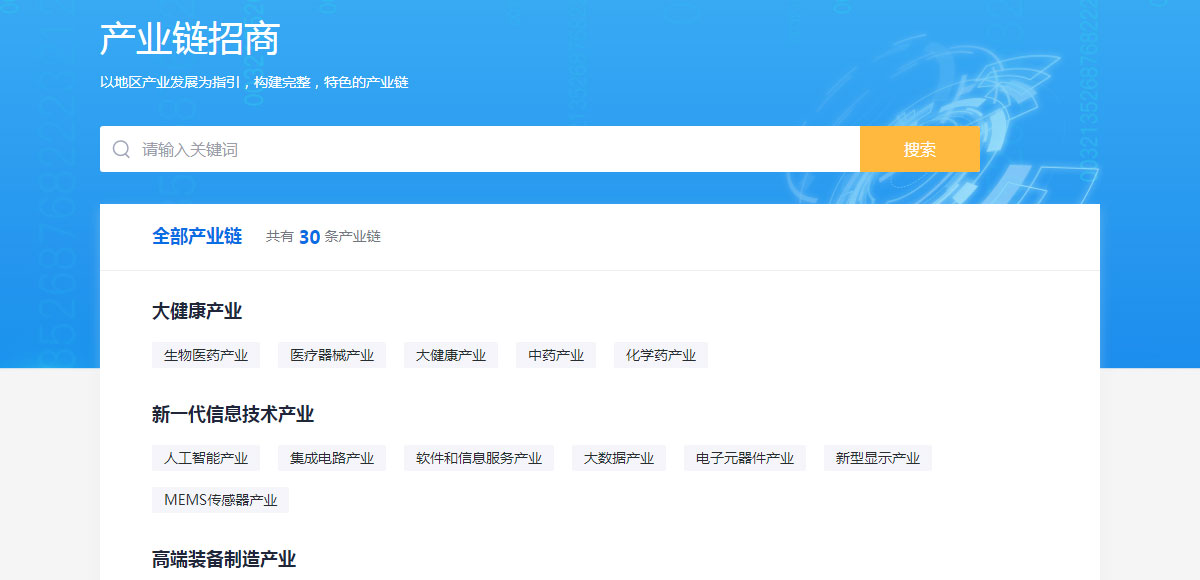Select the 大数据产业 tag
This screenshot has height=580, width=1200.
619,457
